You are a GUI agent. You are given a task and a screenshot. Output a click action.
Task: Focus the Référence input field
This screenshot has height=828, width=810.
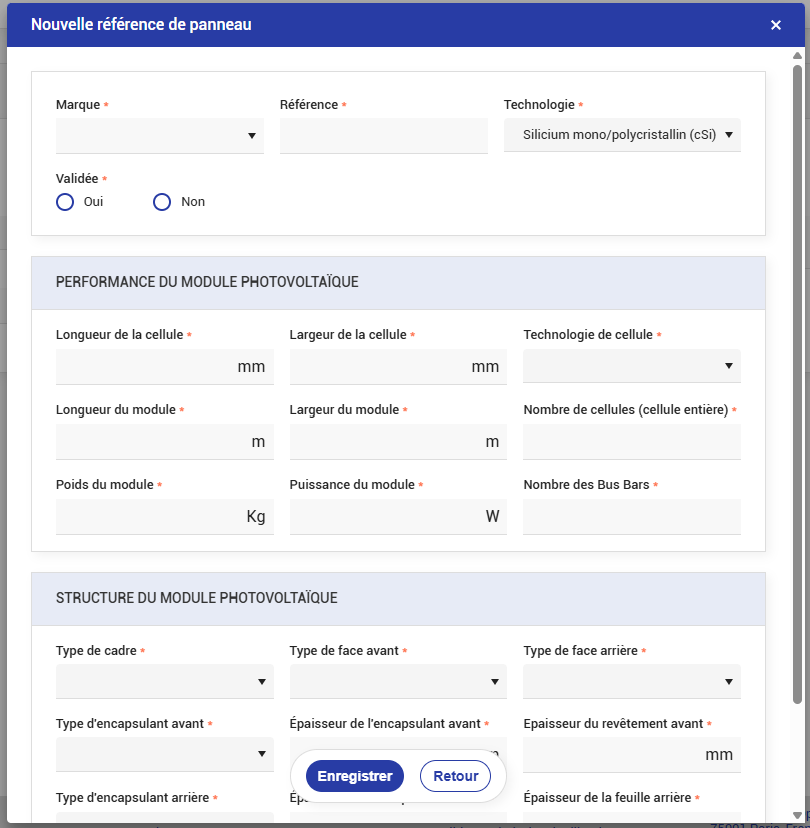[383, 136]
